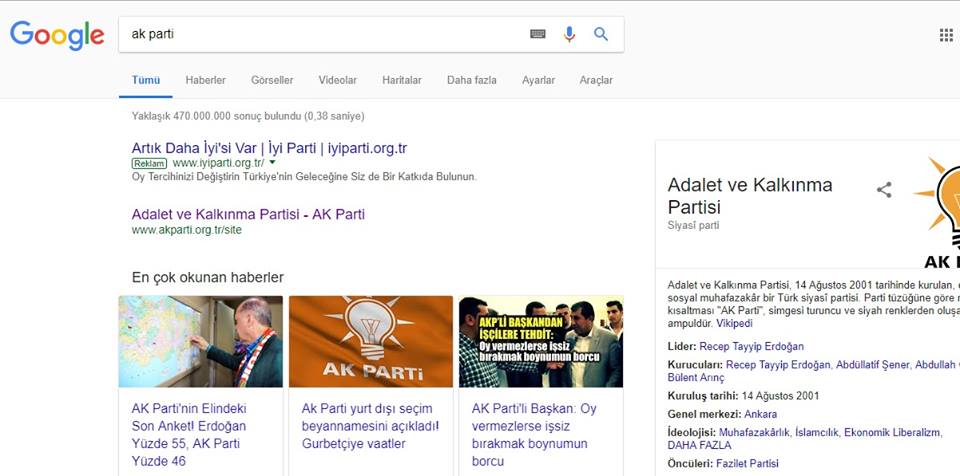Switch to the Haberler tab
Image resolution: width=960 pixels, height=476 pixels.
coord(205,80)
